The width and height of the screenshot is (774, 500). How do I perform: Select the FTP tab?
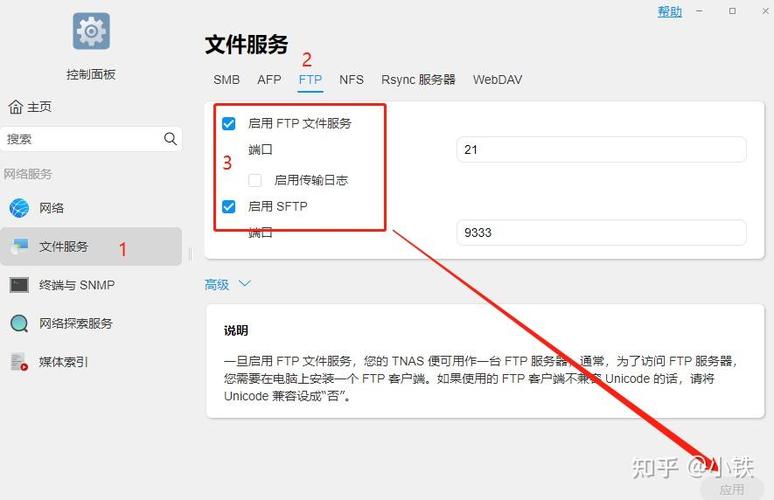310,79
